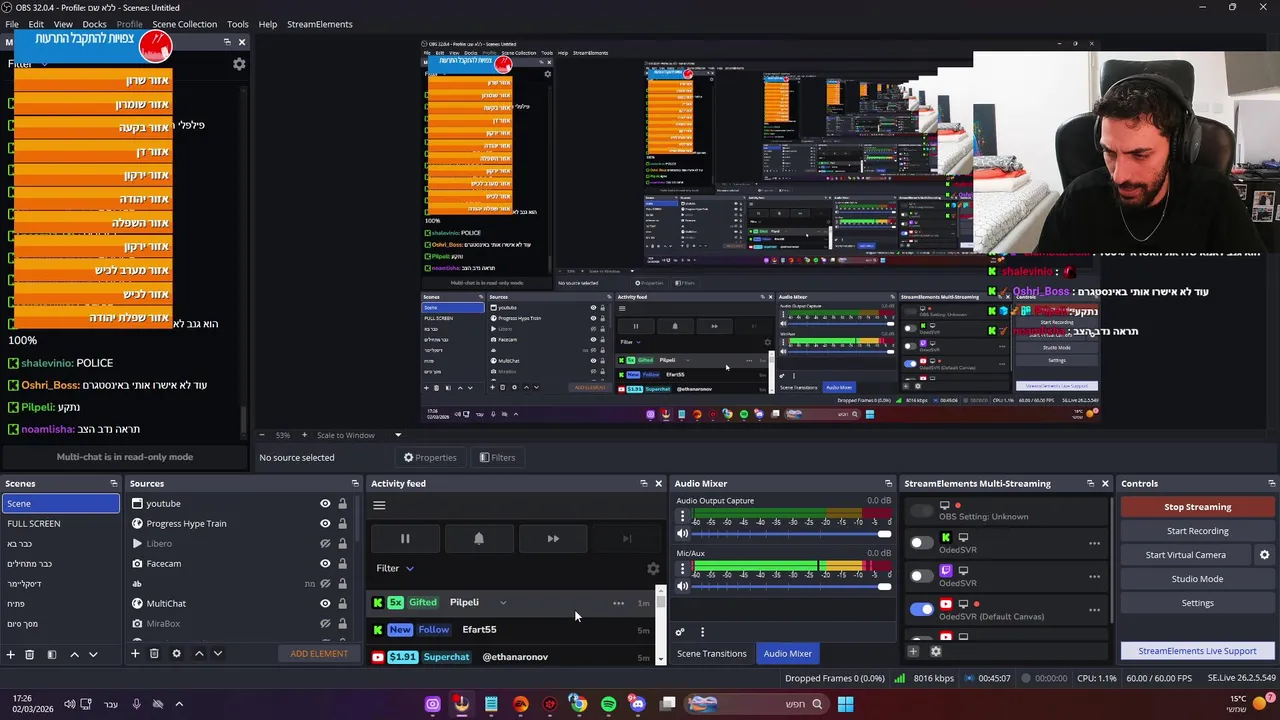This screenshot has height=720, width=1280.
Task: Skip alert with fast-forward button
Action: [553, 538]
